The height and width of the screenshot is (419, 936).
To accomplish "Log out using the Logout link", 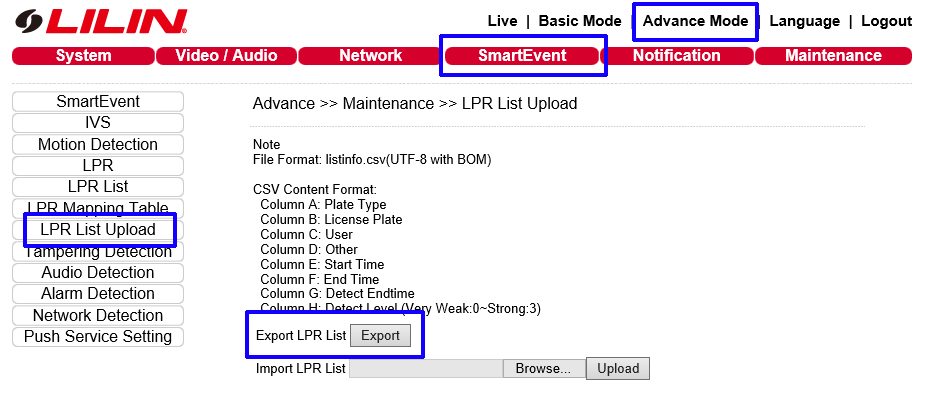I will point(886,21).
